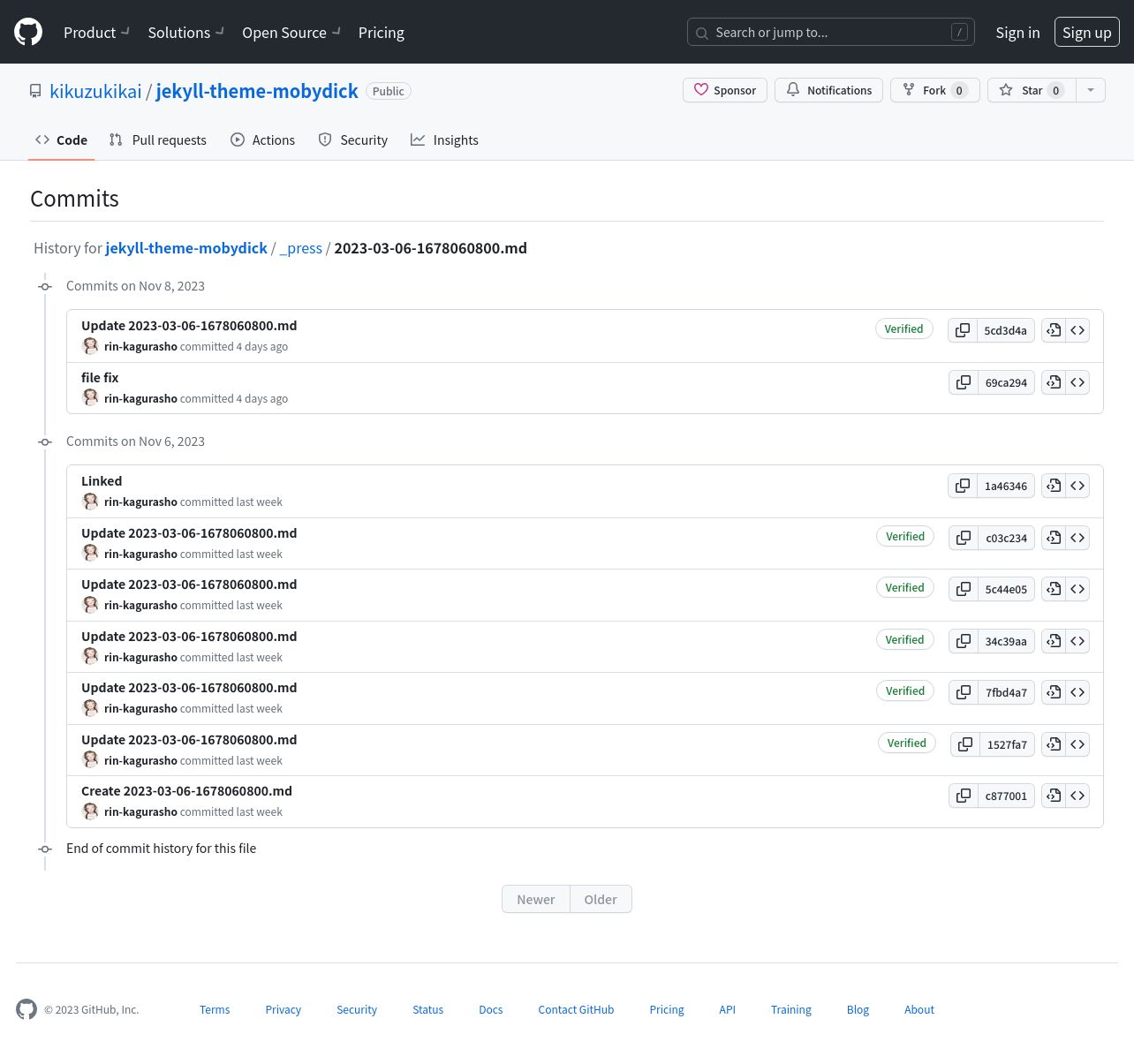Open footer About link
The width and height of the screenshot is (1134, 1064).
pos(919,1009)
